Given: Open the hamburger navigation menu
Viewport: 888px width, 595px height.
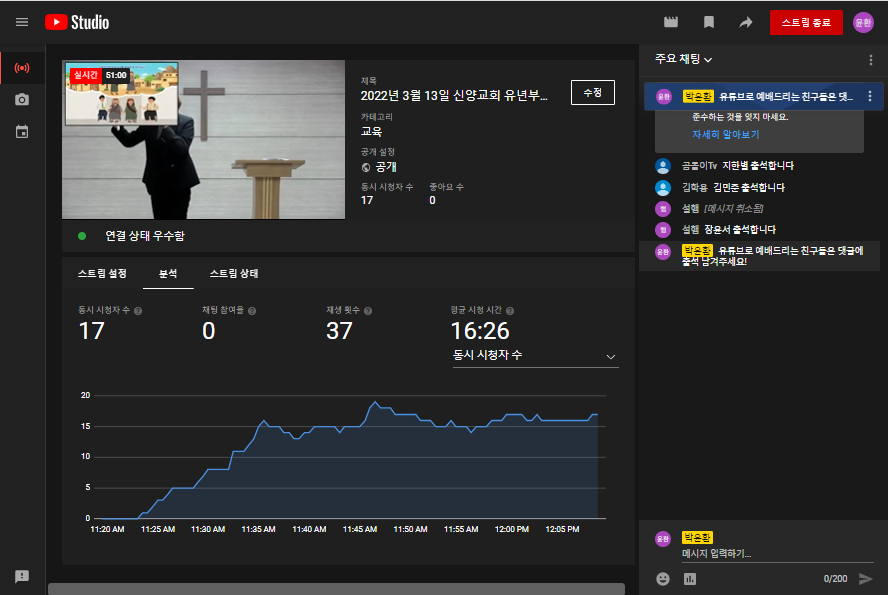Looking at the screenshot, I should tap(21, 22).
